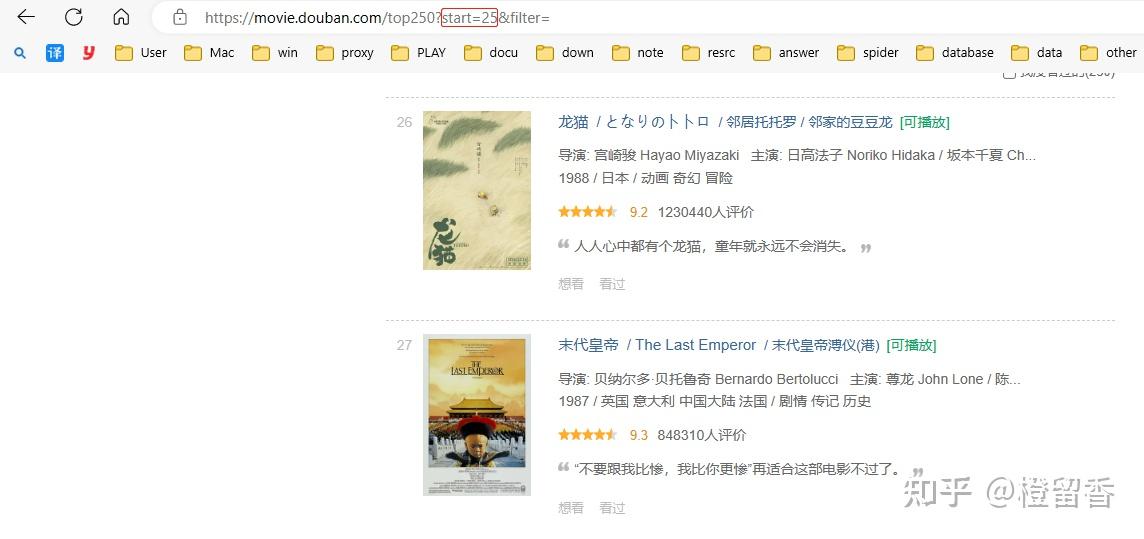Open the User bookmarks folder
Image resolution: width=1144 pixels, height=539 pixels.
[141, 53]
